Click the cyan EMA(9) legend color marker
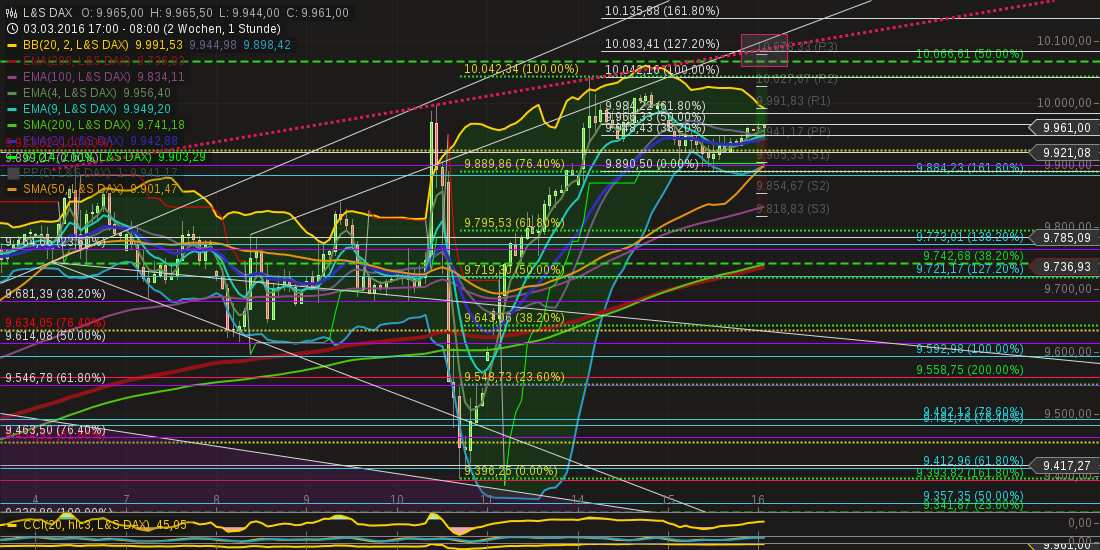Viewport: 1100px width, 550px height. (x=12, y=109)
